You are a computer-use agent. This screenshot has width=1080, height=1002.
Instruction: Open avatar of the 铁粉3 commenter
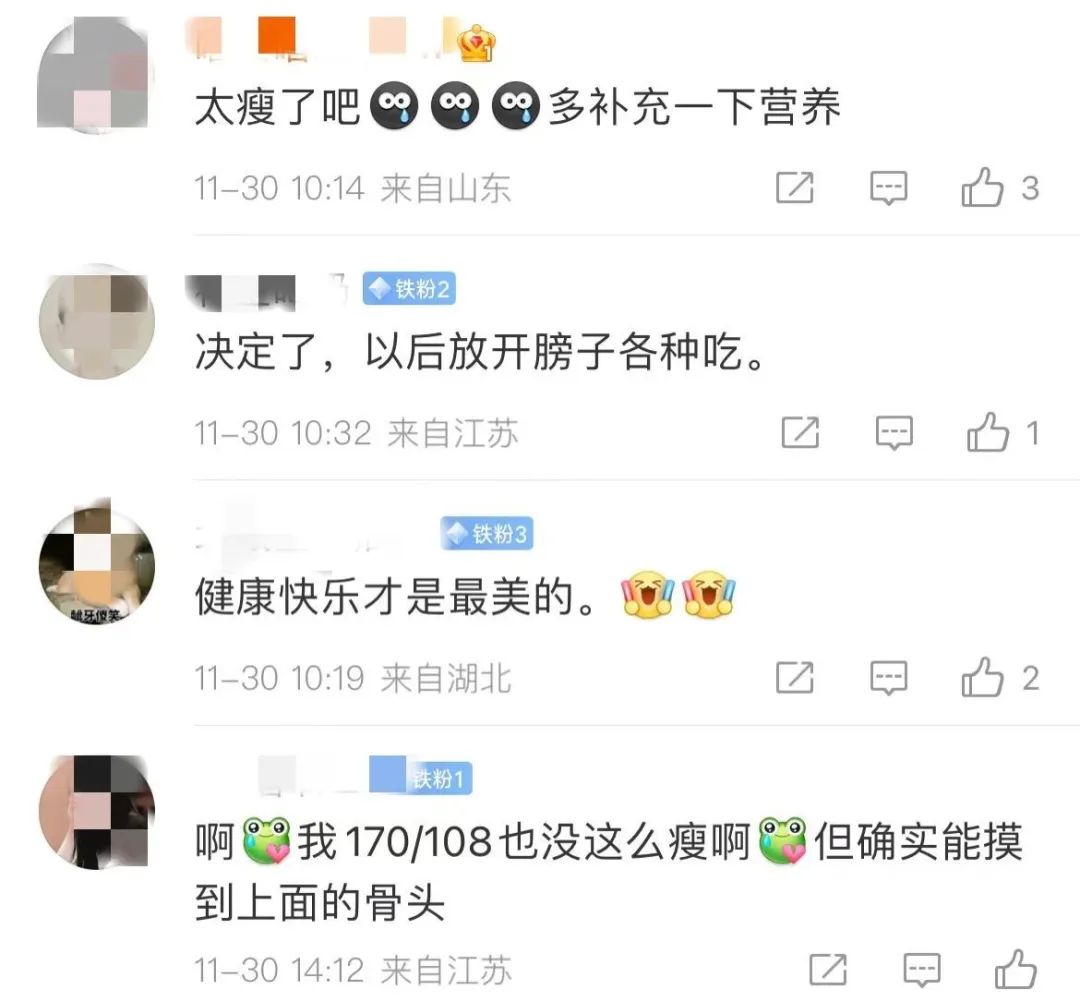point(96,565)
